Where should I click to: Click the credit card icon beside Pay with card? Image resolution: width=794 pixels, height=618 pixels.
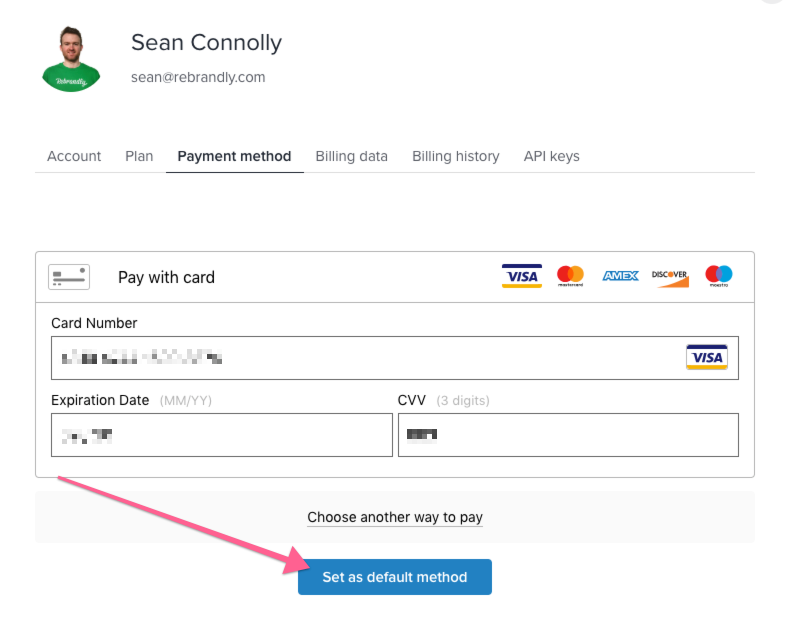69,277
